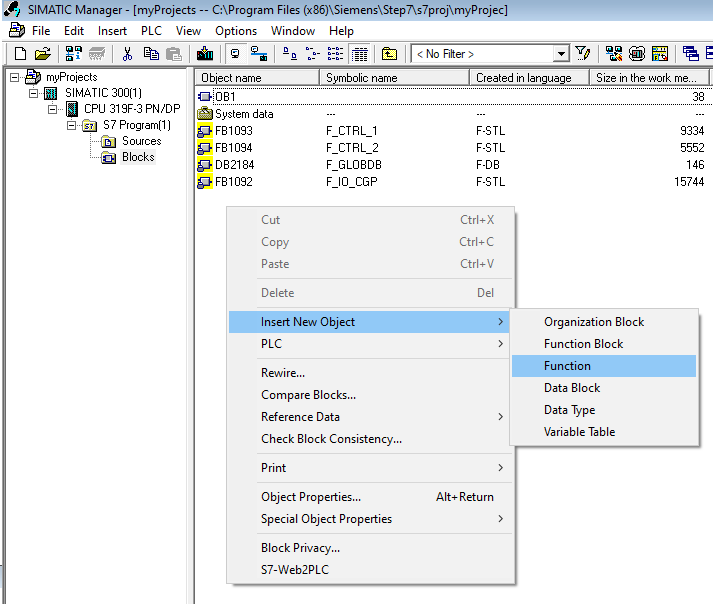Click the Define Filter funnel icon
Image resolution: width=713 pixels, height=604 pixels.
(582, 54)
